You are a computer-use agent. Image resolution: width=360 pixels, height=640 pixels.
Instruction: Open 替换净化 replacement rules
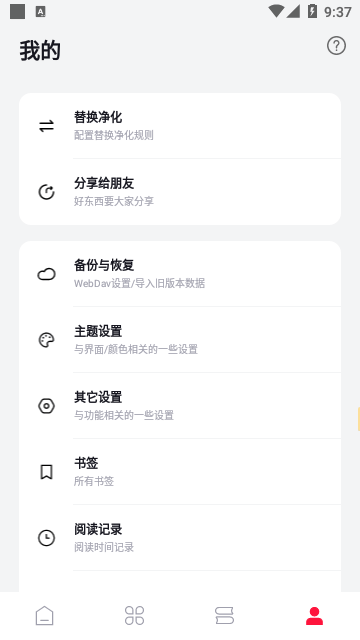click(x=180, y=126)
